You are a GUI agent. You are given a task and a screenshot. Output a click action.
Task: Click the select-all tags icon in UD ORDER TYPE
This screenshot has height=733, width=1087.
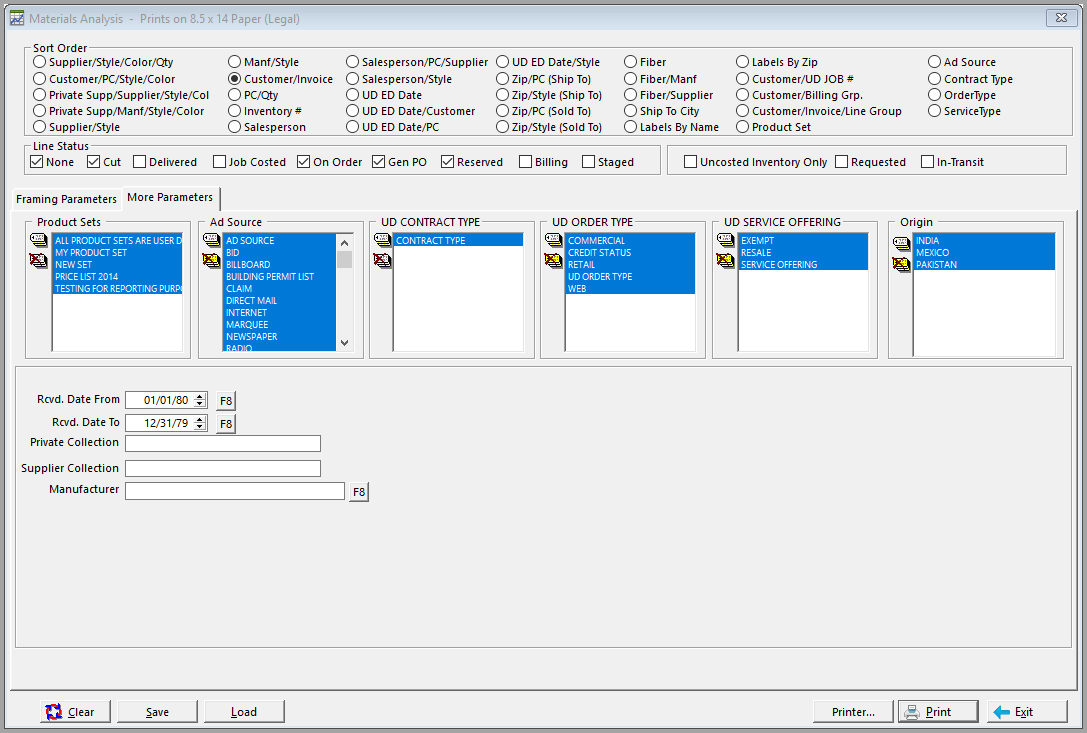[554, 241]
